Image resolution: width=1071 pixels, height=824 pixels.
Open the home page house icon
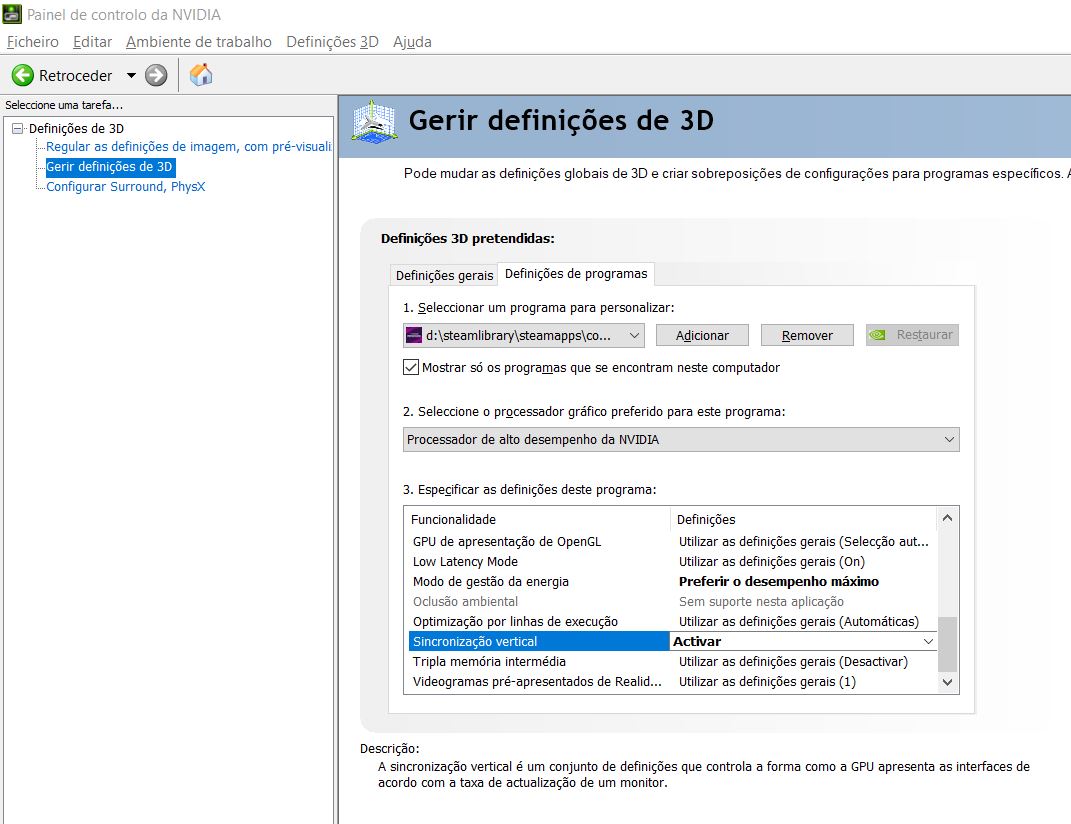201,75
